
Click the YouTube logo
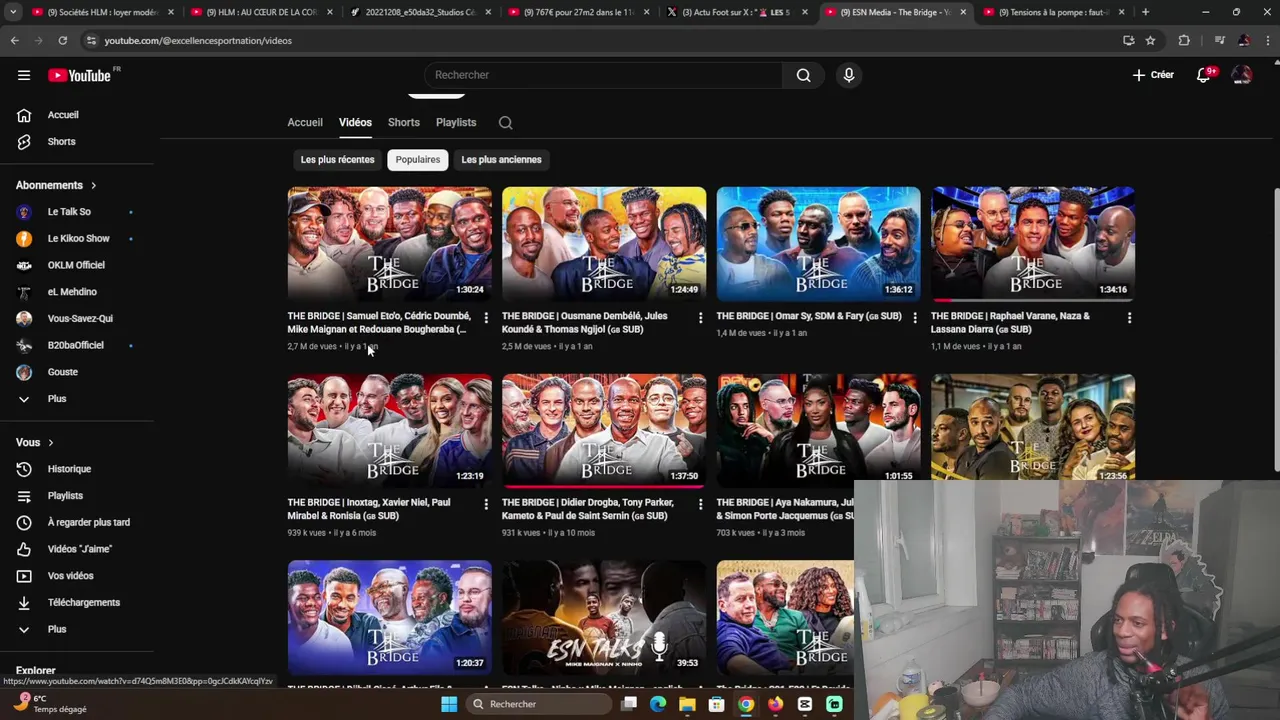click(x=79, y=75)
